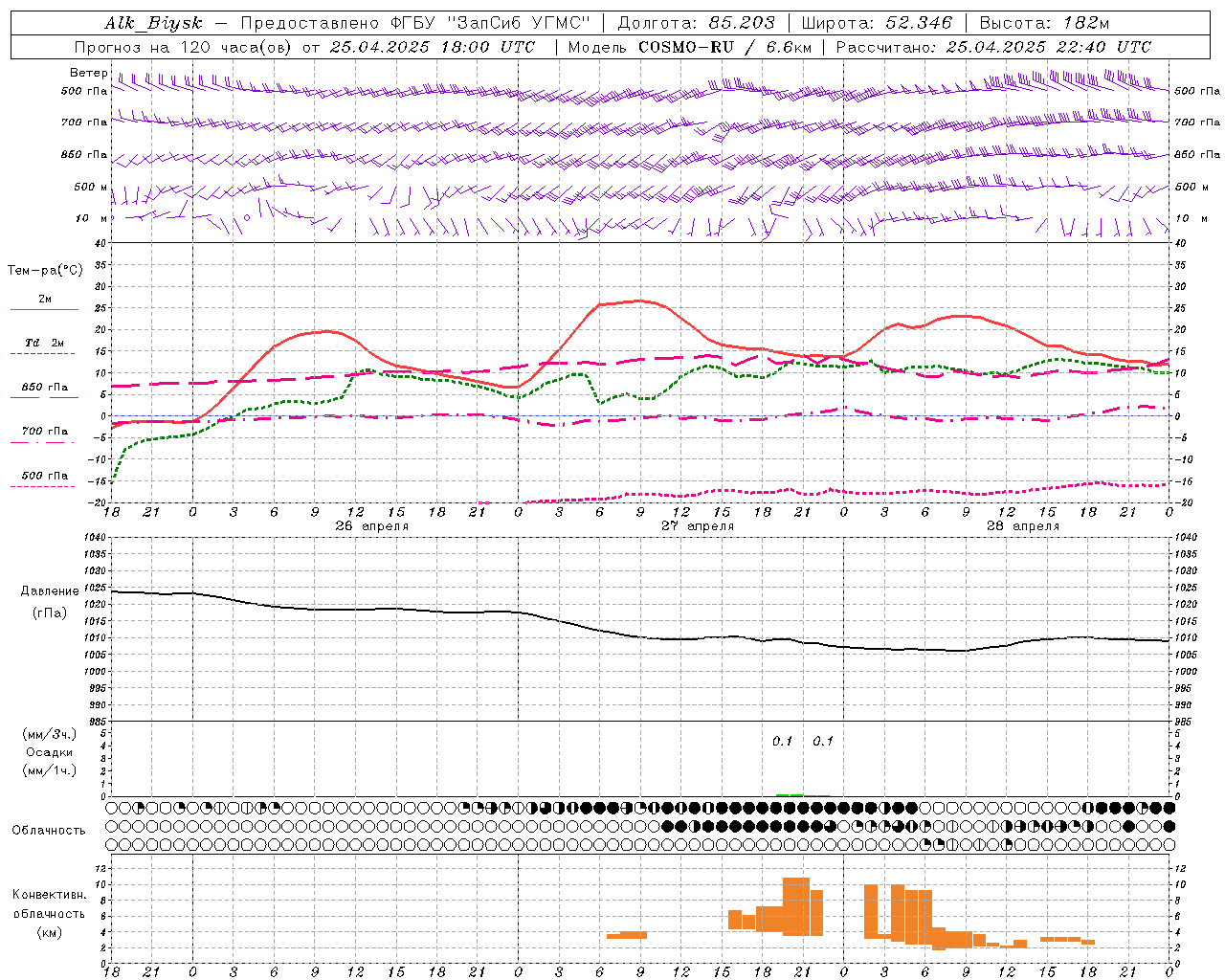Click the forecast start time '25.04.2025 18:00 UTC'
This screenshot has width=1225, height=980.
[x=432, y=47]
